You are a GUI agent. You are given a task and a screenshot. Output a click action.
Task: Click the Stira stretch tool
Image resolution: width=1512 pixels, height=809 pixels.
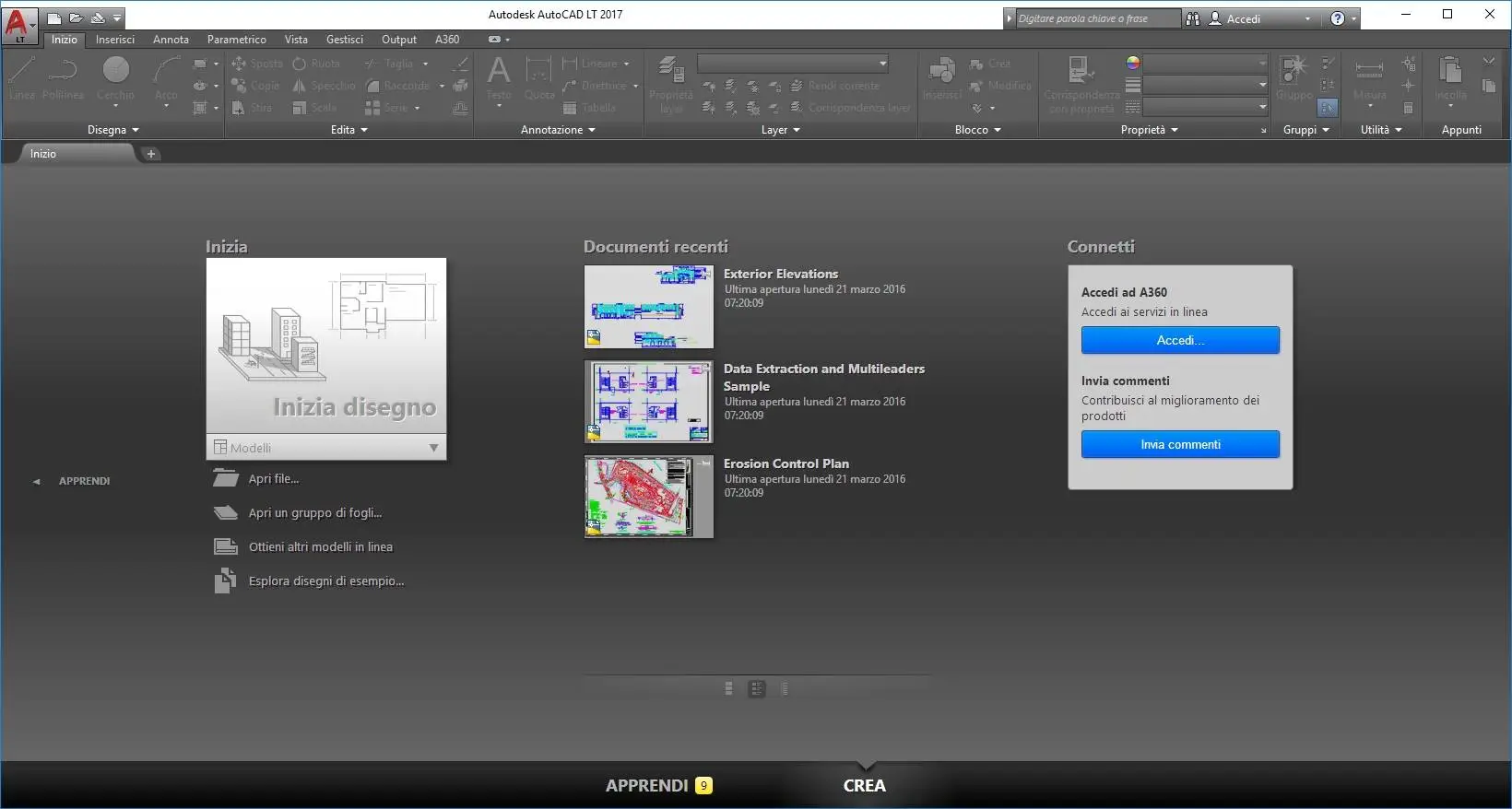(x=252, y=108)
